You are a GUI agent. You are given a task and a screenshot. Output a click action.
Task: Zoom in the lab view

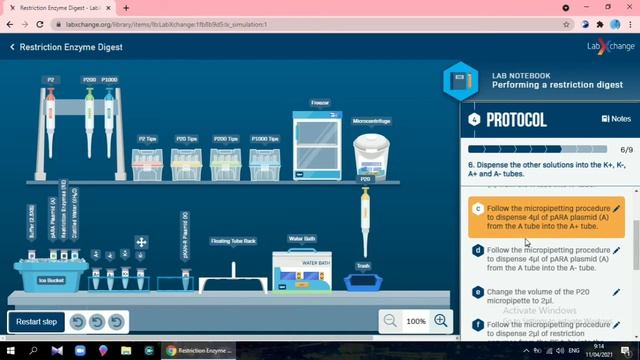pos(441,321)
